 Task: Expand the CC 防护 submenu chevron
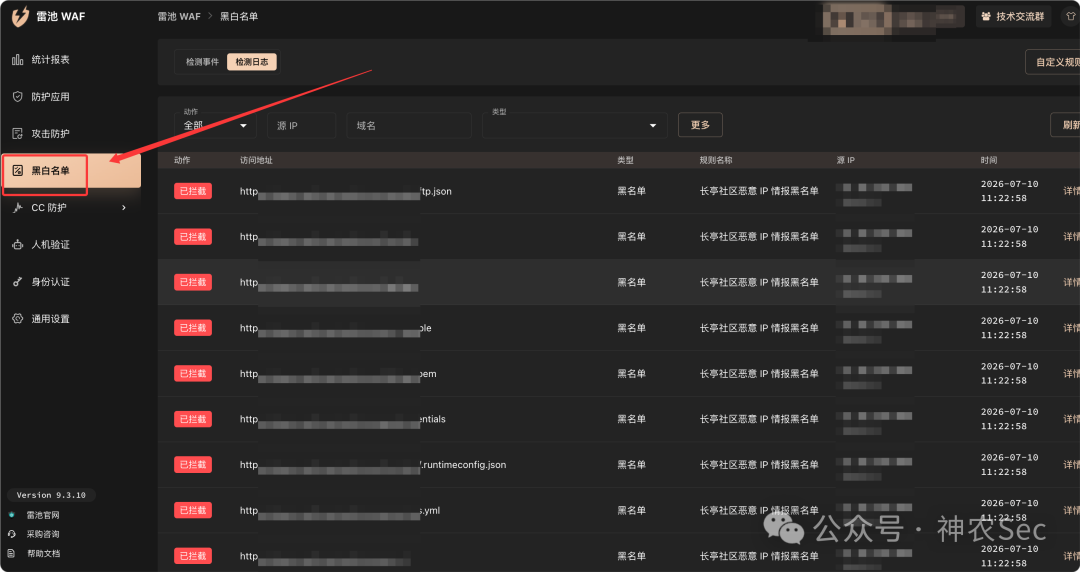[124, 207]
